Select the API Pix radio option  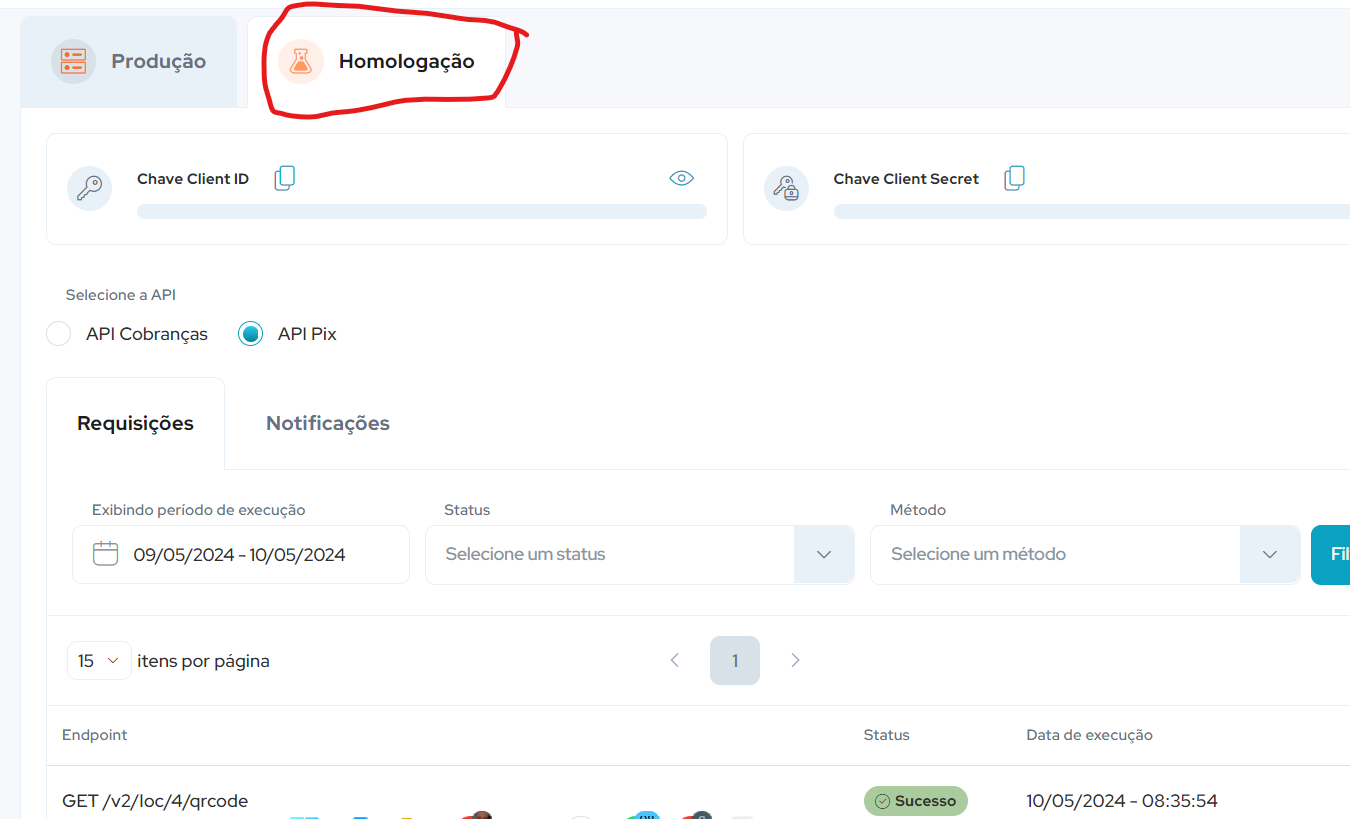251,334
